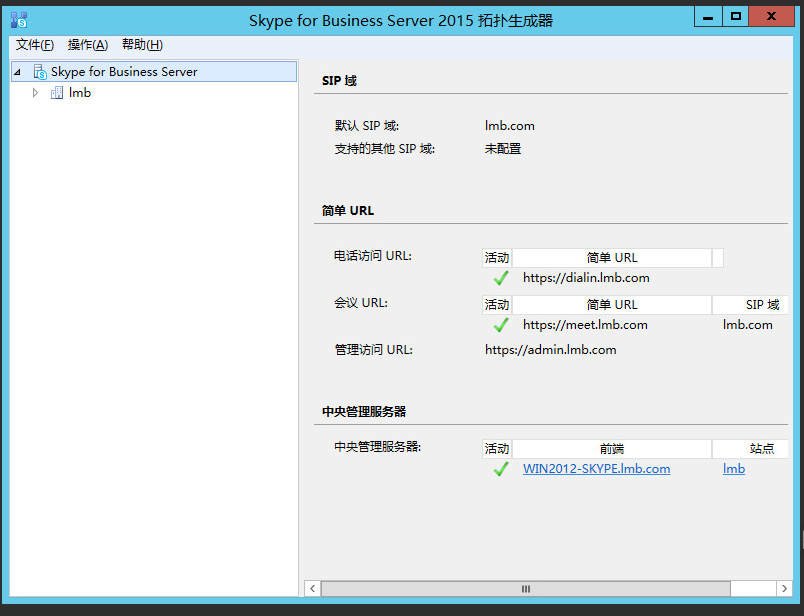Click the SIP 域 section heading
The image size is (804, 616).
pyautogui.click(x=339, y=81)
